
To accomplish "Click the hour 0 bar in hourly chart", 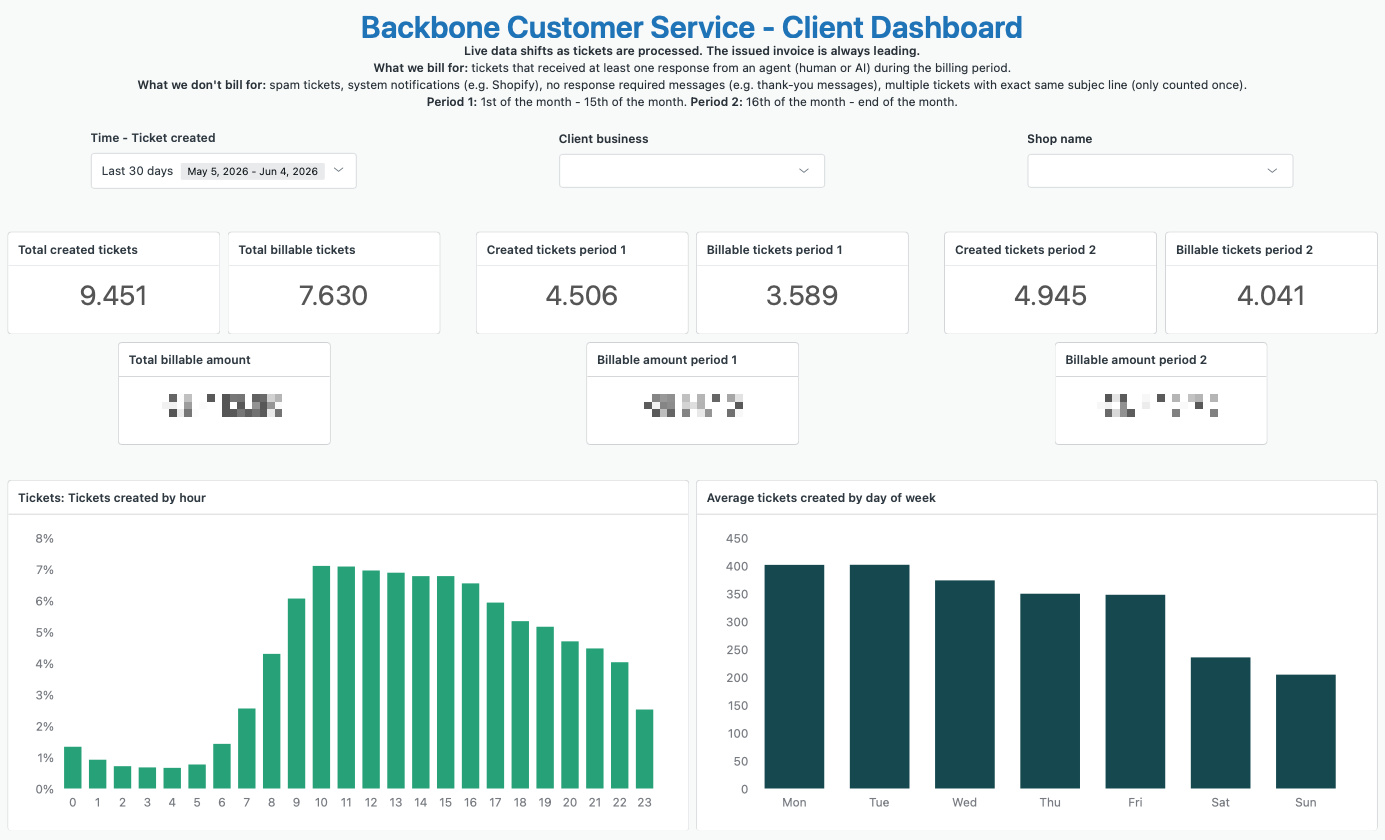I will click(72, 768).
